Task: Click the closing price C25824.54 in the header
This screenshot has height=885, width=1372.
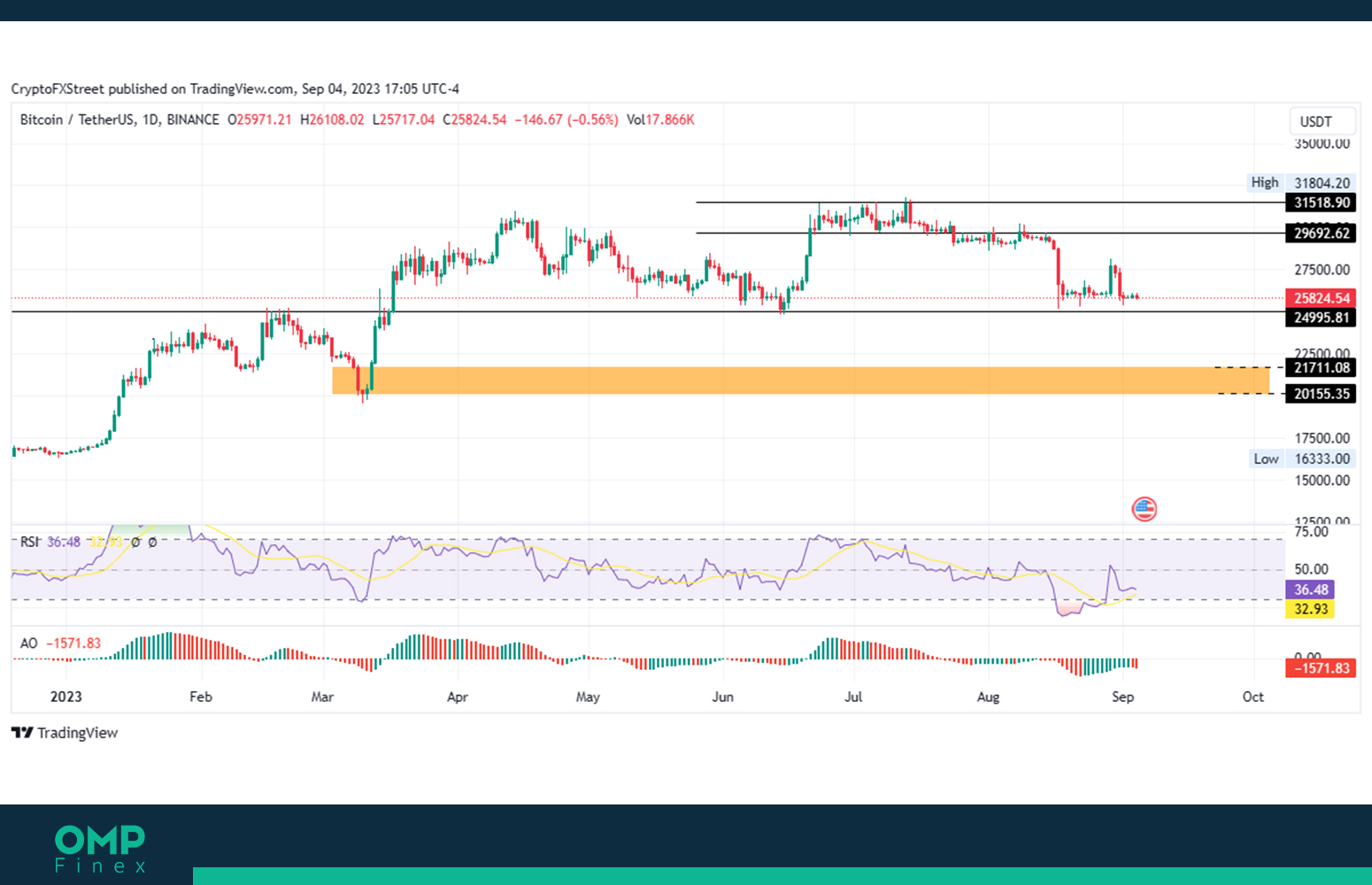Action: [x=474, y=119]
